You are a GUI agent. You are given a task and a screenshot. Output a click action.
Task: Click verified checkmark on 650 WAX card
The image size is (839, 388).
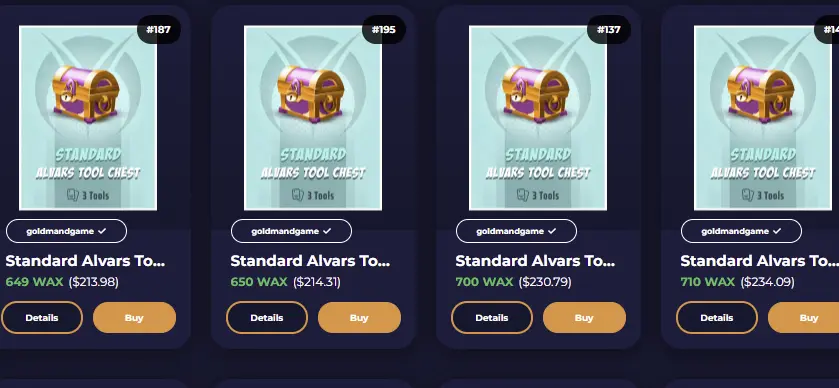[327, 231]
